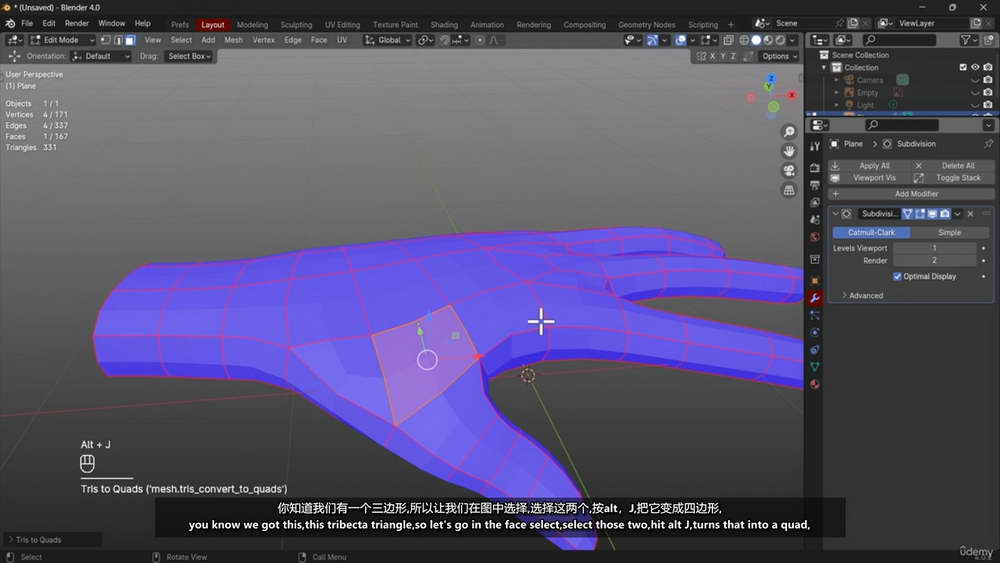The height and width of the screenshot is (563, 1000).
Task: Click the pan hand viewport gizmo
Action: click(789, 151)
